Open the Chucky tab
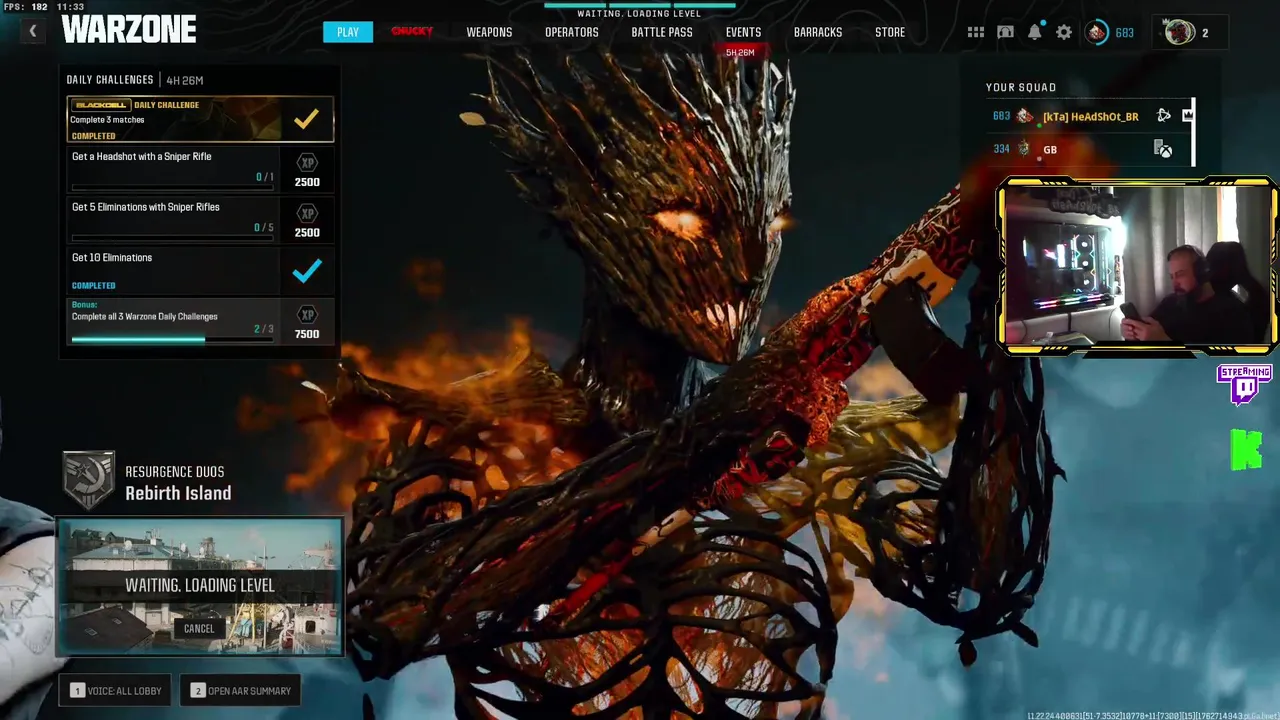The height and width of the screenshot is (720, 1280). pyautogui.click(x=412, y=32)
